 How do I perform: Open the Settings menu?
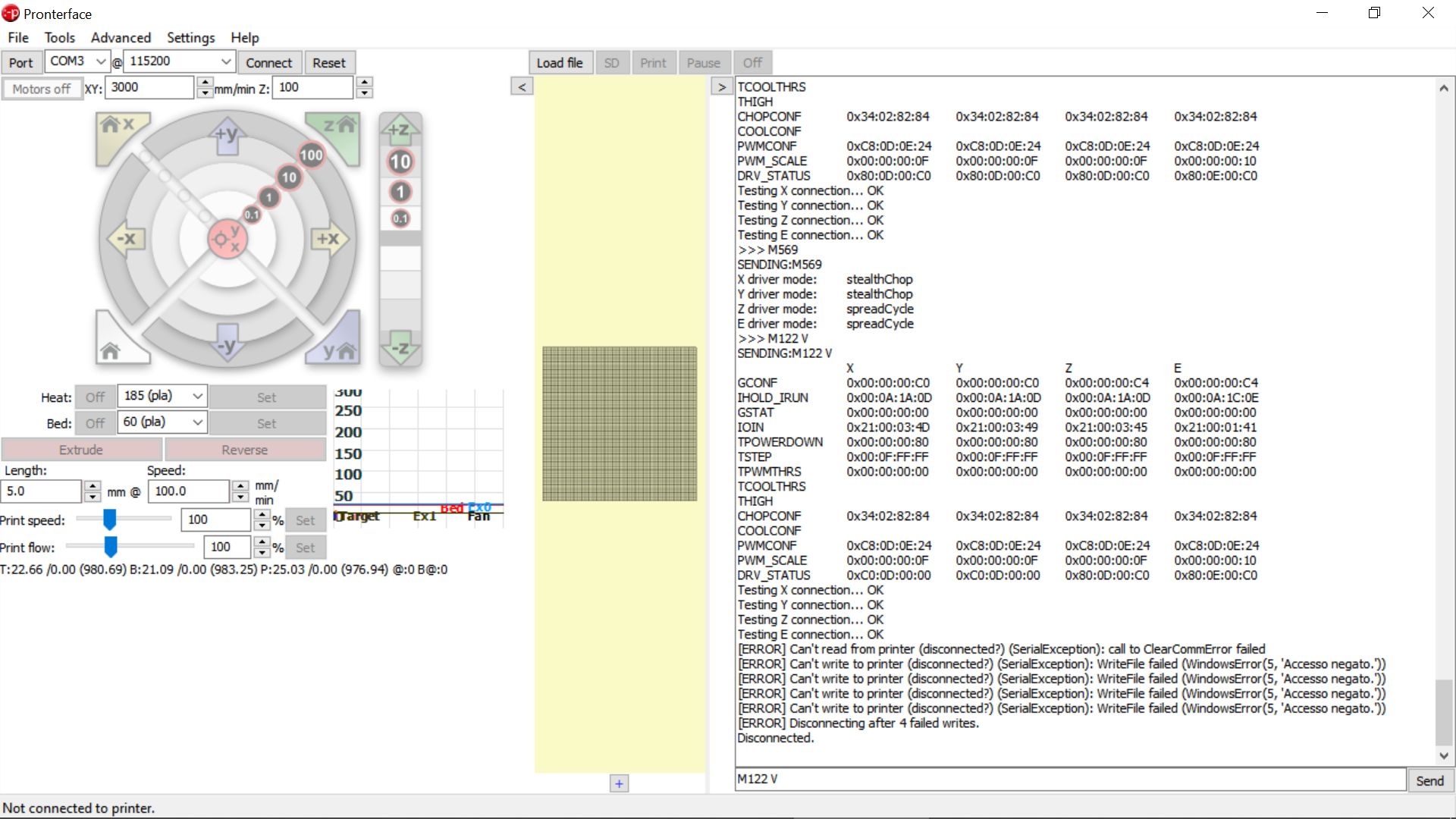click(x=190, y=38)
